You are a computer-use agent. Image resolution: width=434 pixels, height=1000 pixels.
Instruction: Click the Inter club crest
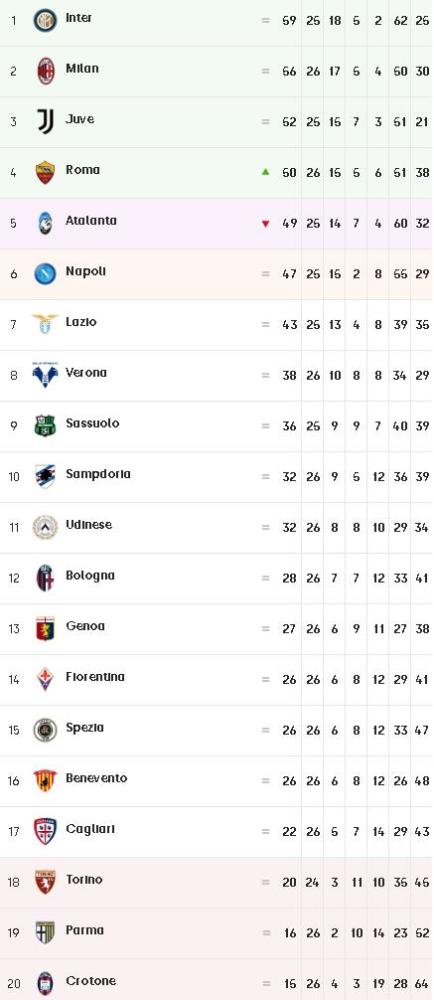tap(45, 20)
